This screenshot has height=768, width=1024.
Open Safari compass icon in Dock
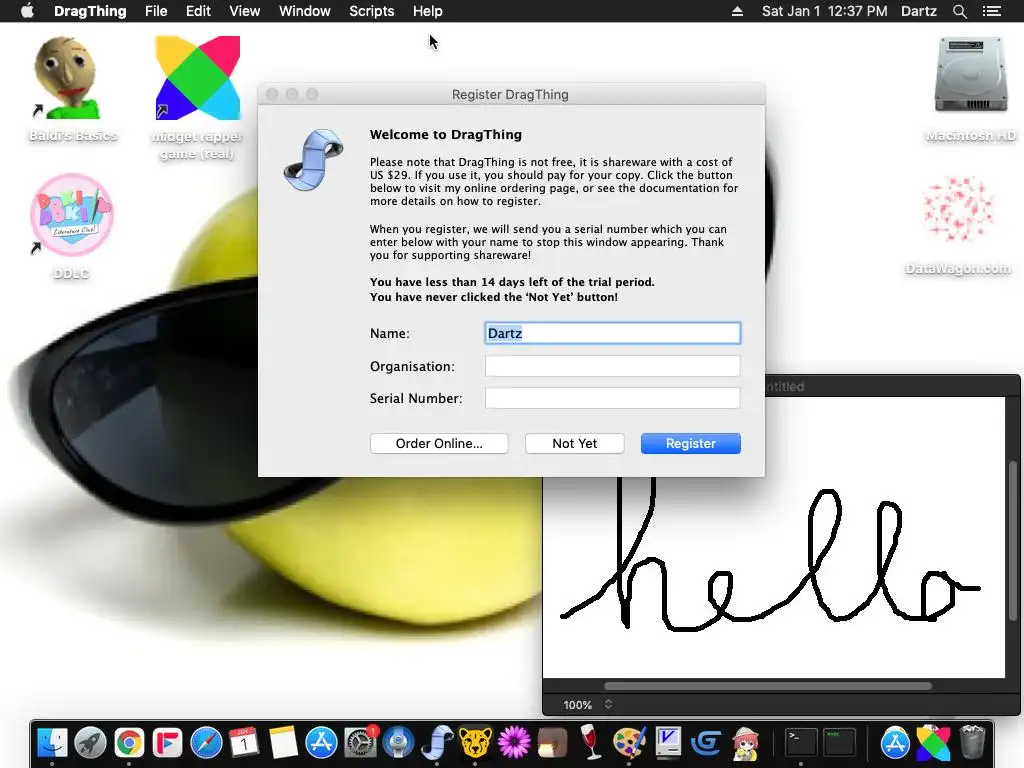pyautogui.click(x=206, y=743)
